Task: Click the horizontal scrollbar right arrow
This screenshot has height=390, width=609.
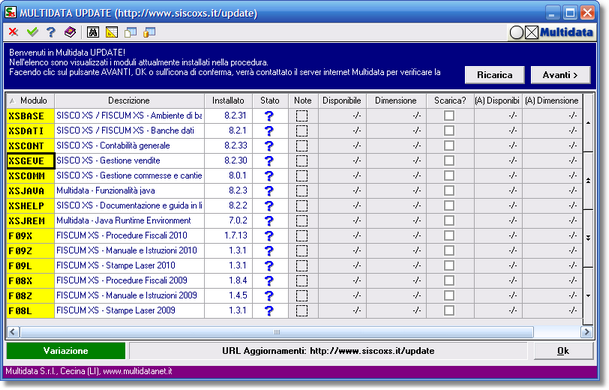Action: tap(586, 332)
